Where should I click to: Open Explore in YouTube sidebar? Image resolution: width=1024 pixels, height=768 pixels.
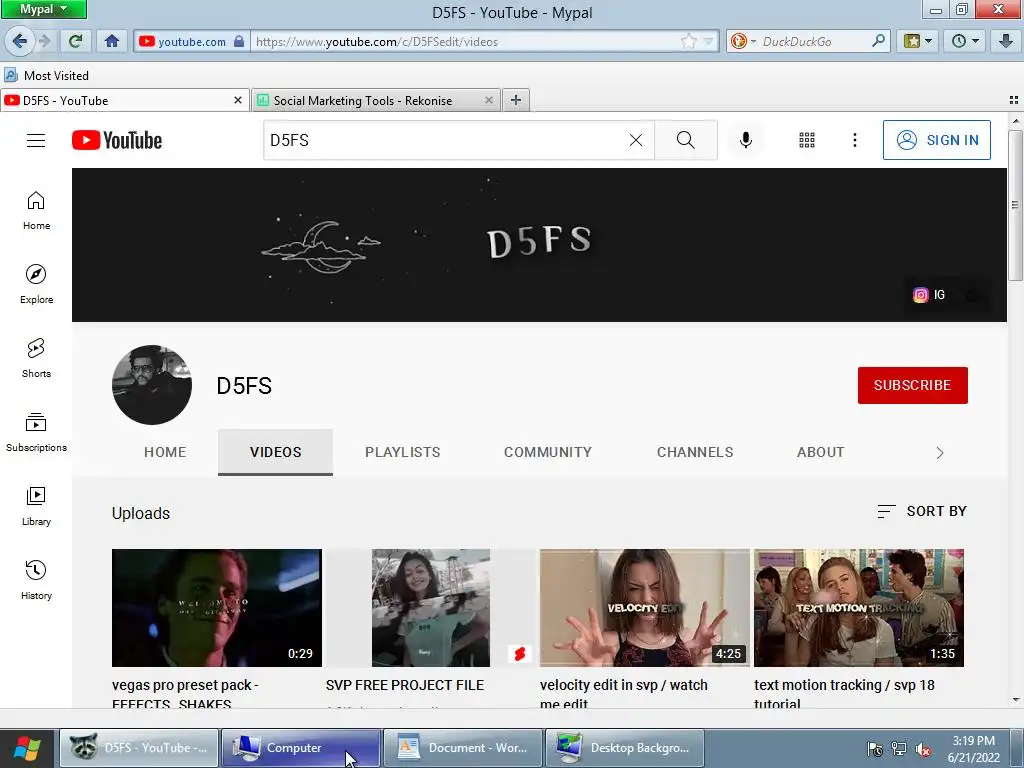[x=36, y=284]
